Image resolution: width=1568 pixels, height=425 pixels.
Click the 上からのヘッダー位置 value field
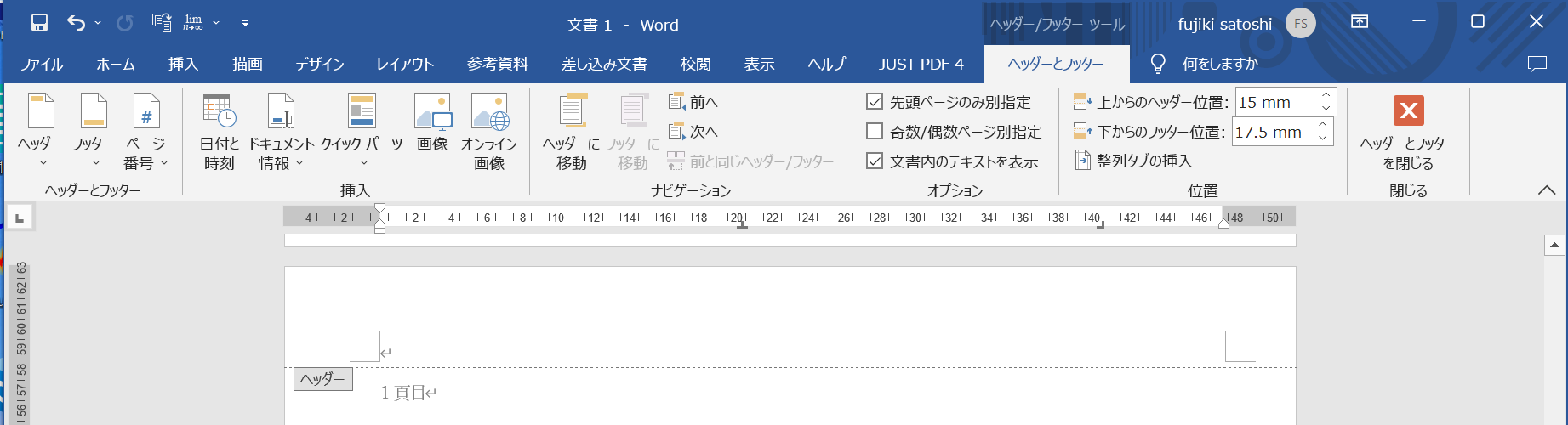click(x=1274, y=102)
